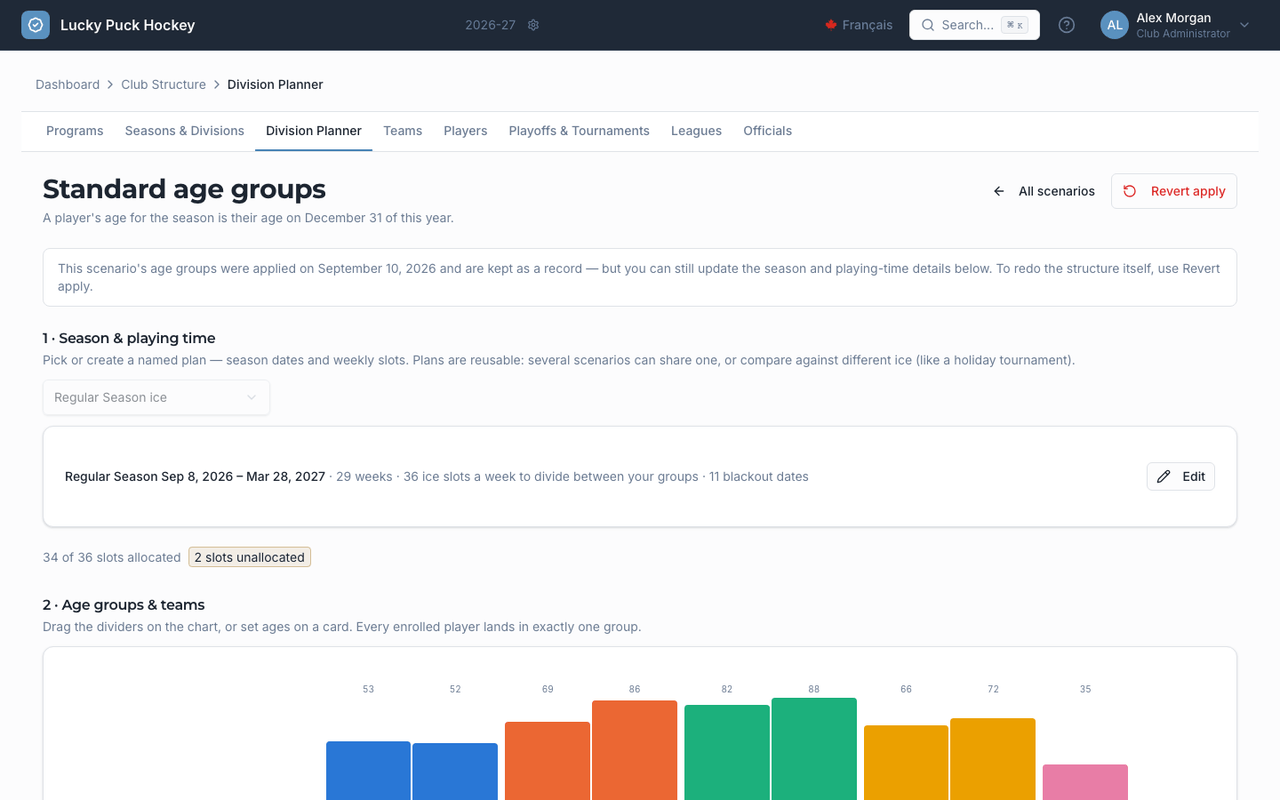Select the Division Planner tab
This screenshot has height=800, width=1280.
click(314, 131)
